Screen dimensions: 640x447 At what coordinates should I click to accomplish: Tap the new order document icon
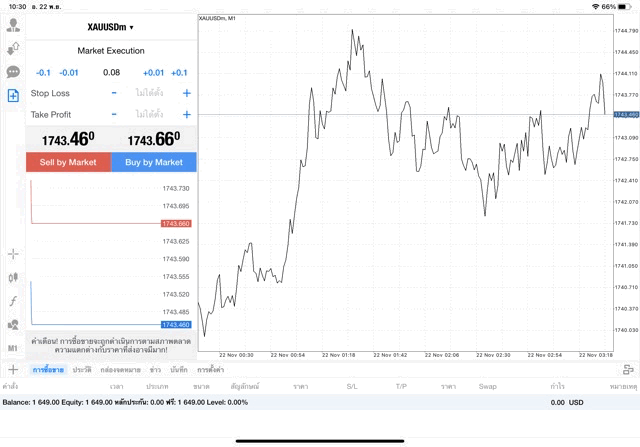13,96
